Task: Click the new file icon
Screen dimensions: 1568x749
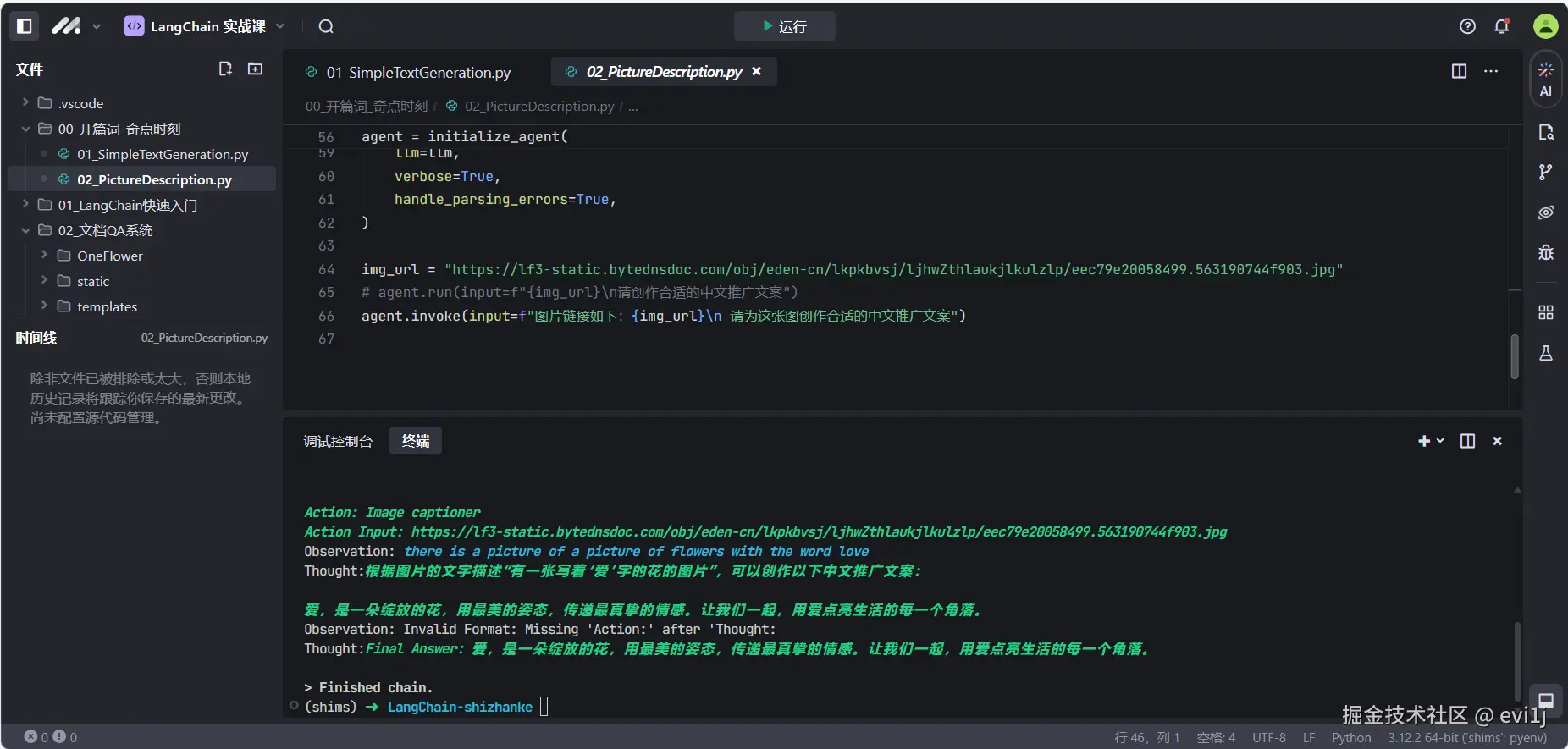Action: [225, 69]
